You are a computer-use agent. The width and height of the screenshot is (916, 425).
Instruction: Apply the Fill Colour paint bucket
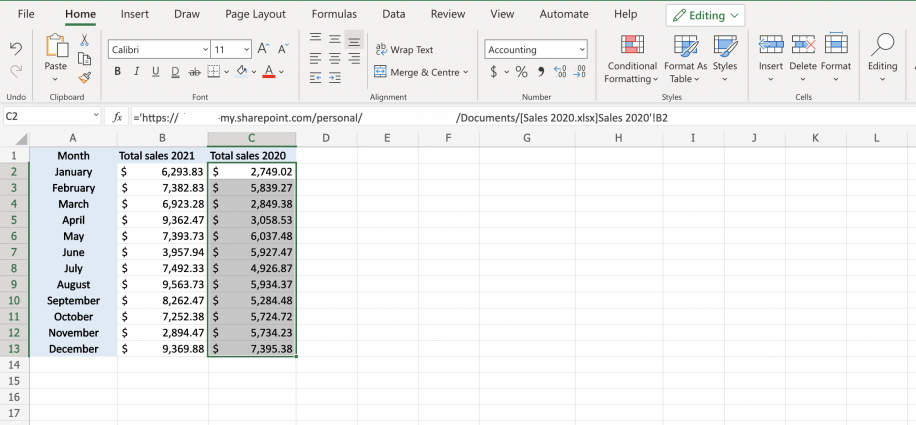pos(241,71)
